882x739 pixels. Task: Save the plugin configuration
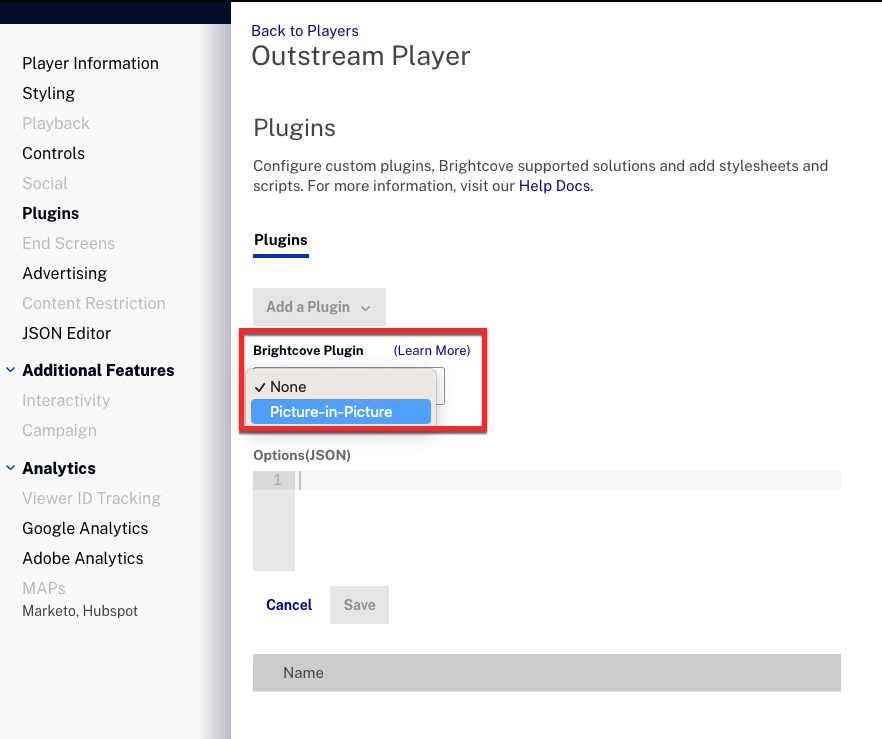coord(359,605)
